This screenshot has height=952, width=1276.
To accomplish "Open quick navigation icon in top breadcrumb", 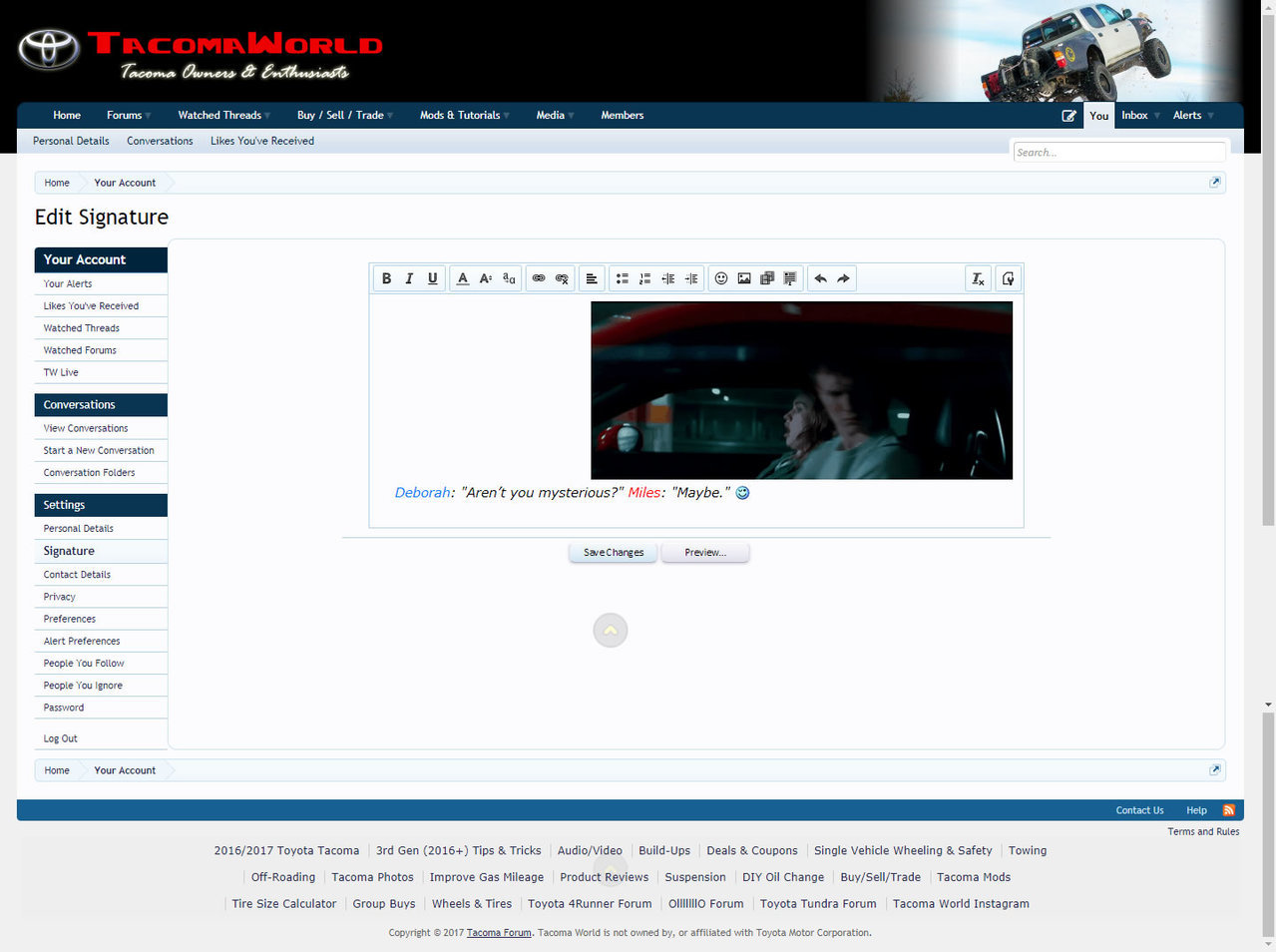I will click(1214, 183).
